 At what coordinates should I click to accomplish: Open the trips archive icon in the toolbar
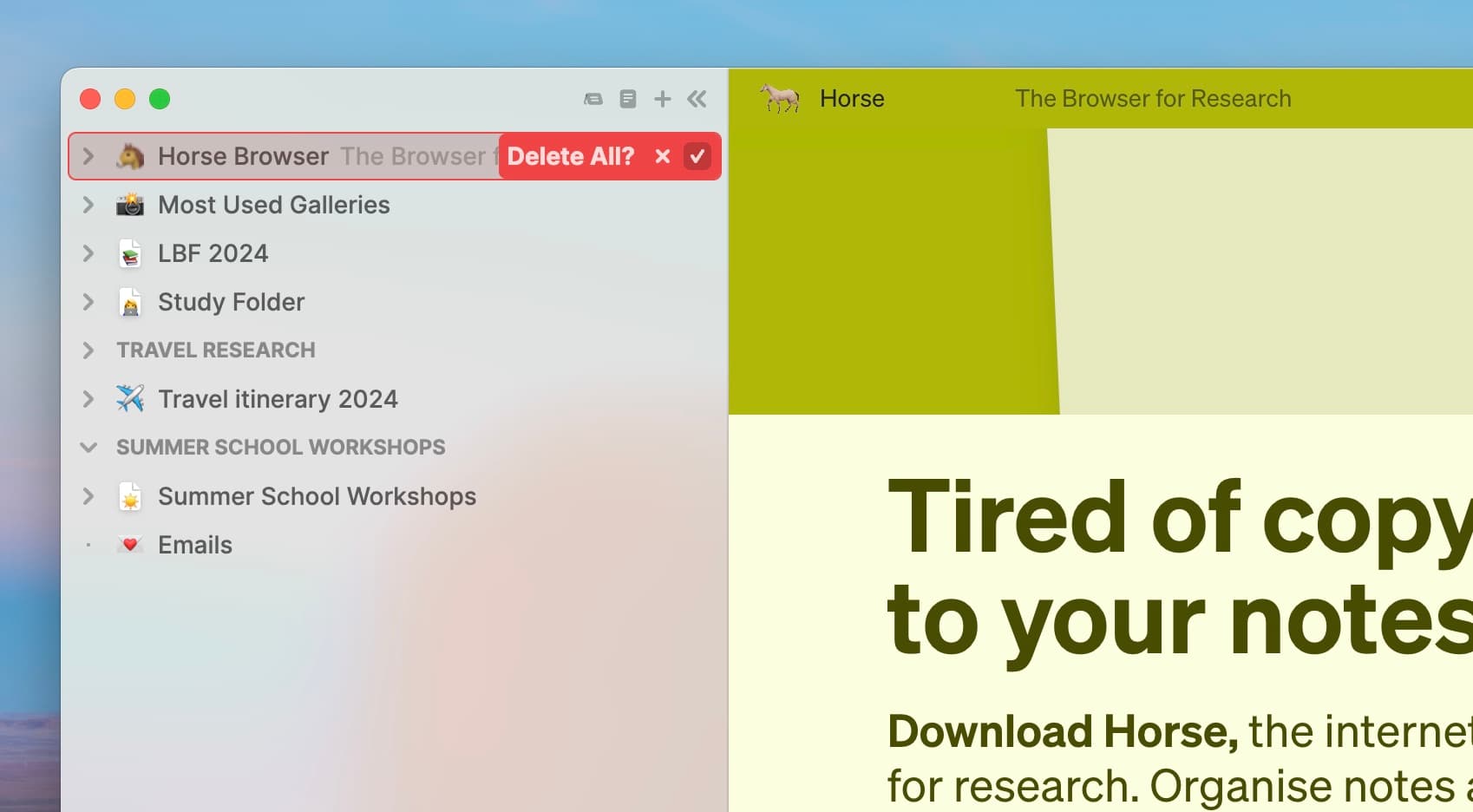click(592, 98)
